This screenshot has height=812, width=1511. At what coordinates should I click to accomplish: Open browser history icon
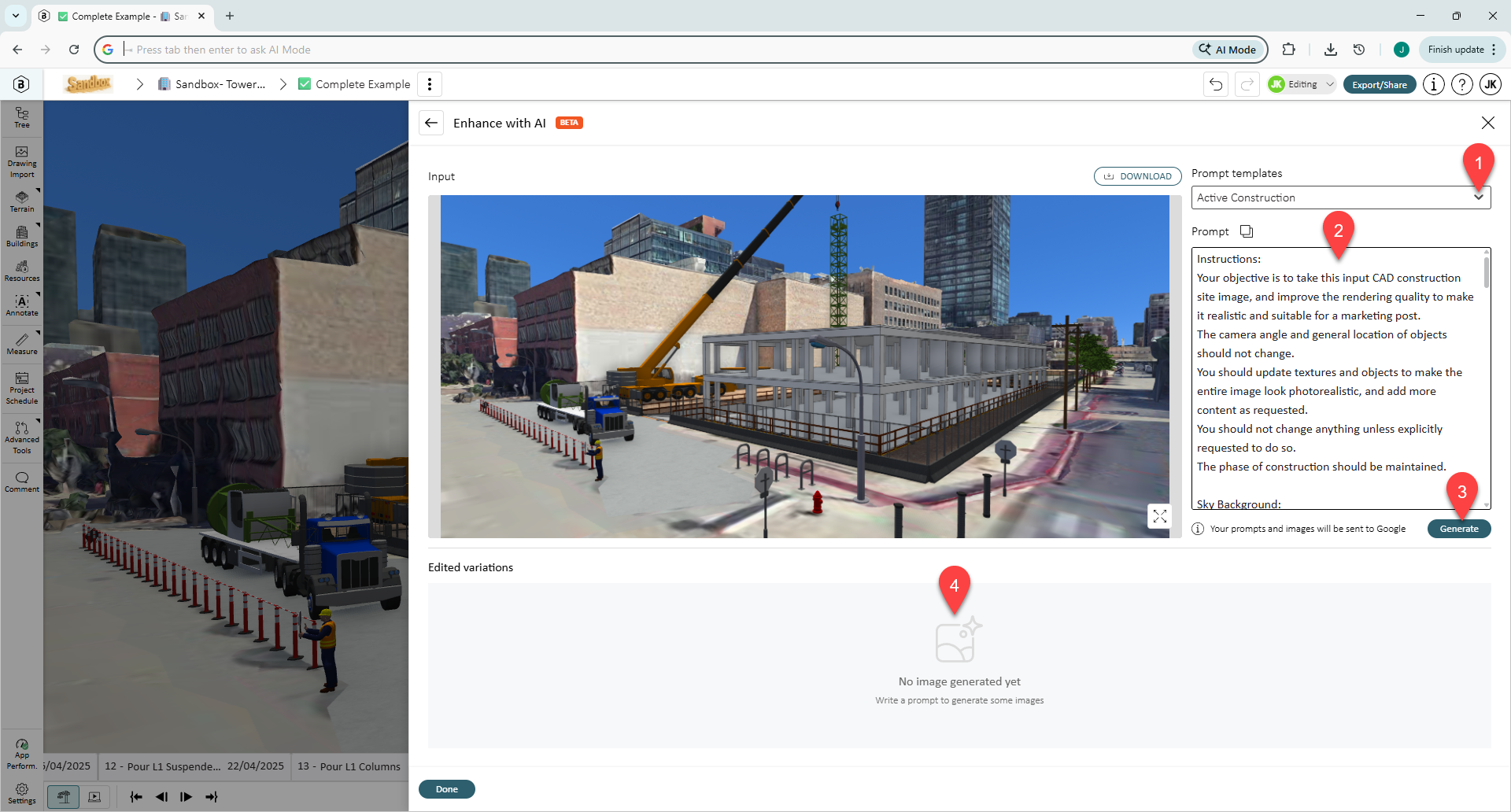1359,50
